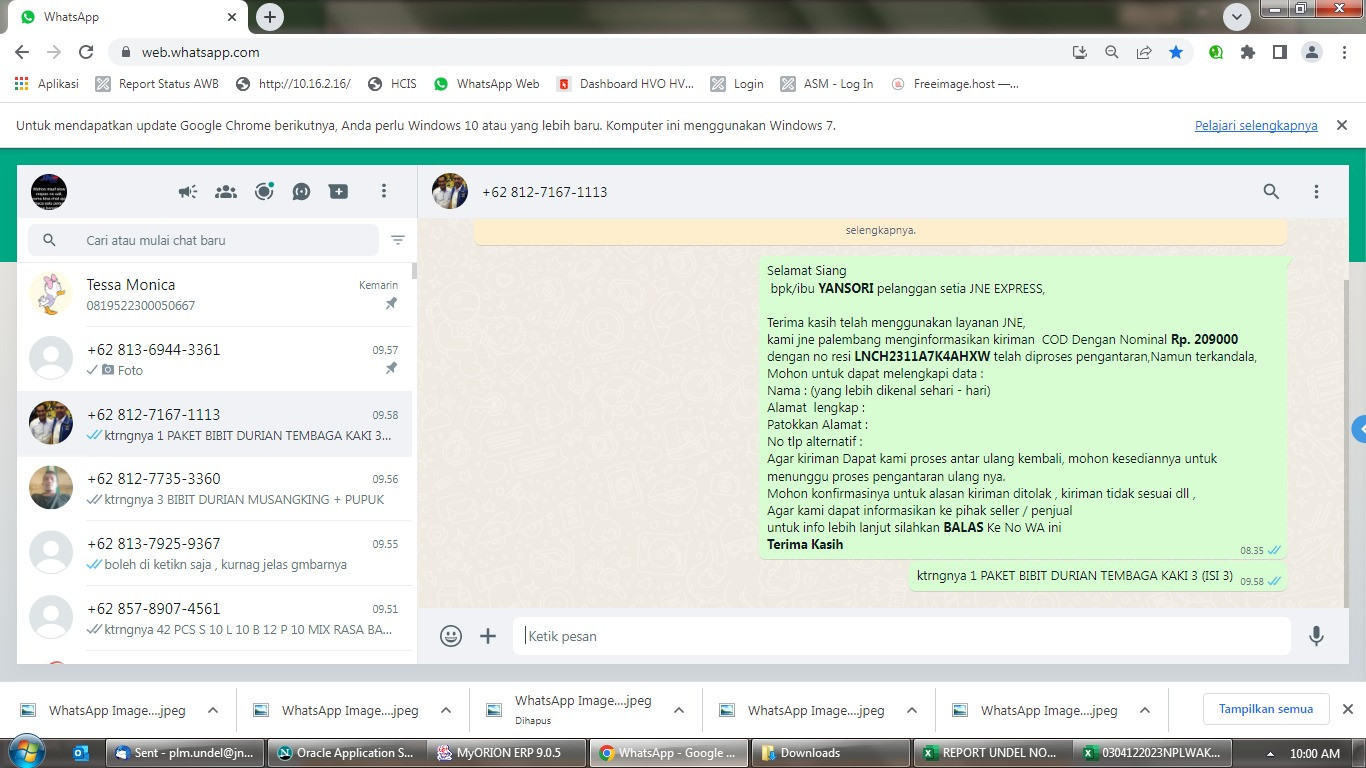Open the tab search chevron
Viewport: 1366px width, 768px height.
(x=1237, y=17)
